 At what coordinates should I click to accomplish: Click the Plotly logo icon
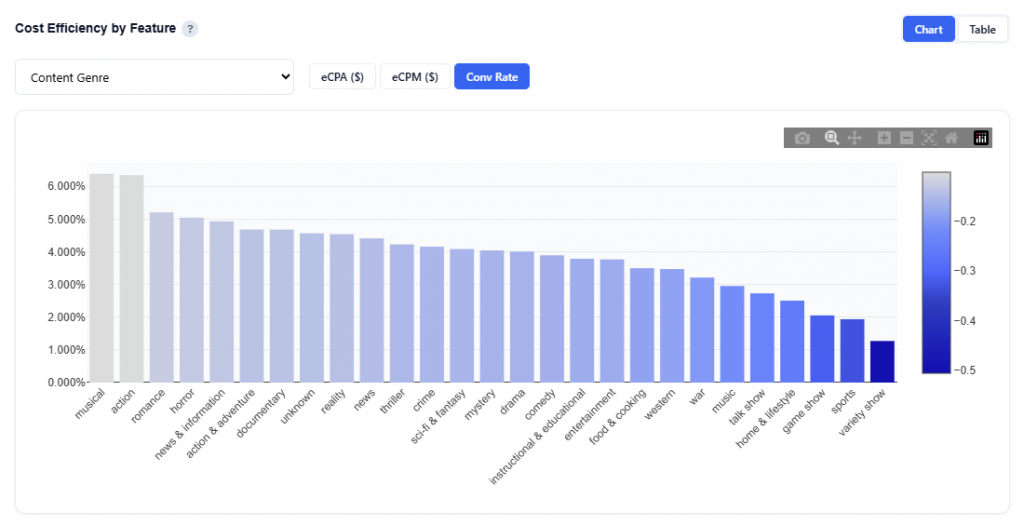click(981, 138)
